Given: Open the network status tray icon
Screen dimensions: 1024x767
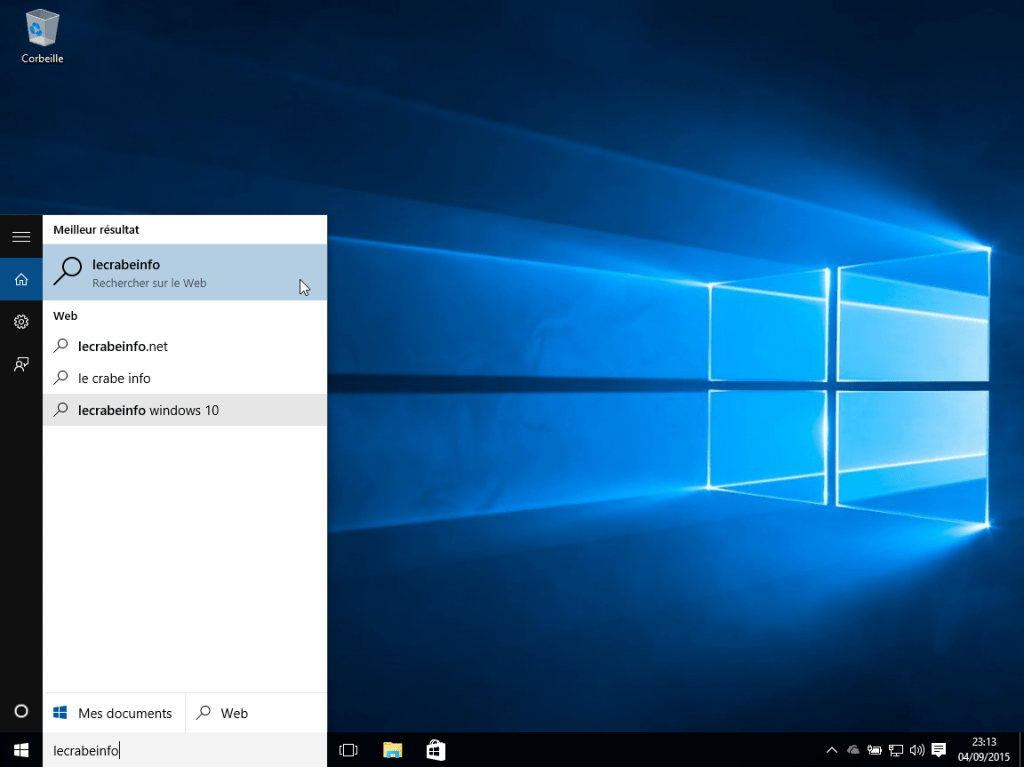Looking at the screenshot, I should click(x=895, y=750).
